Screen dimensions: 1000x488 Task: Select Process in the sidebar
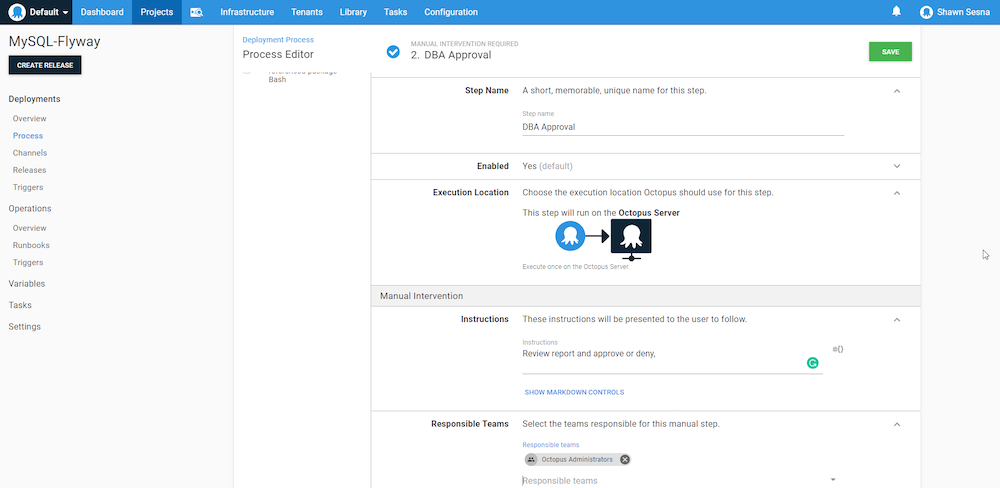28,136
